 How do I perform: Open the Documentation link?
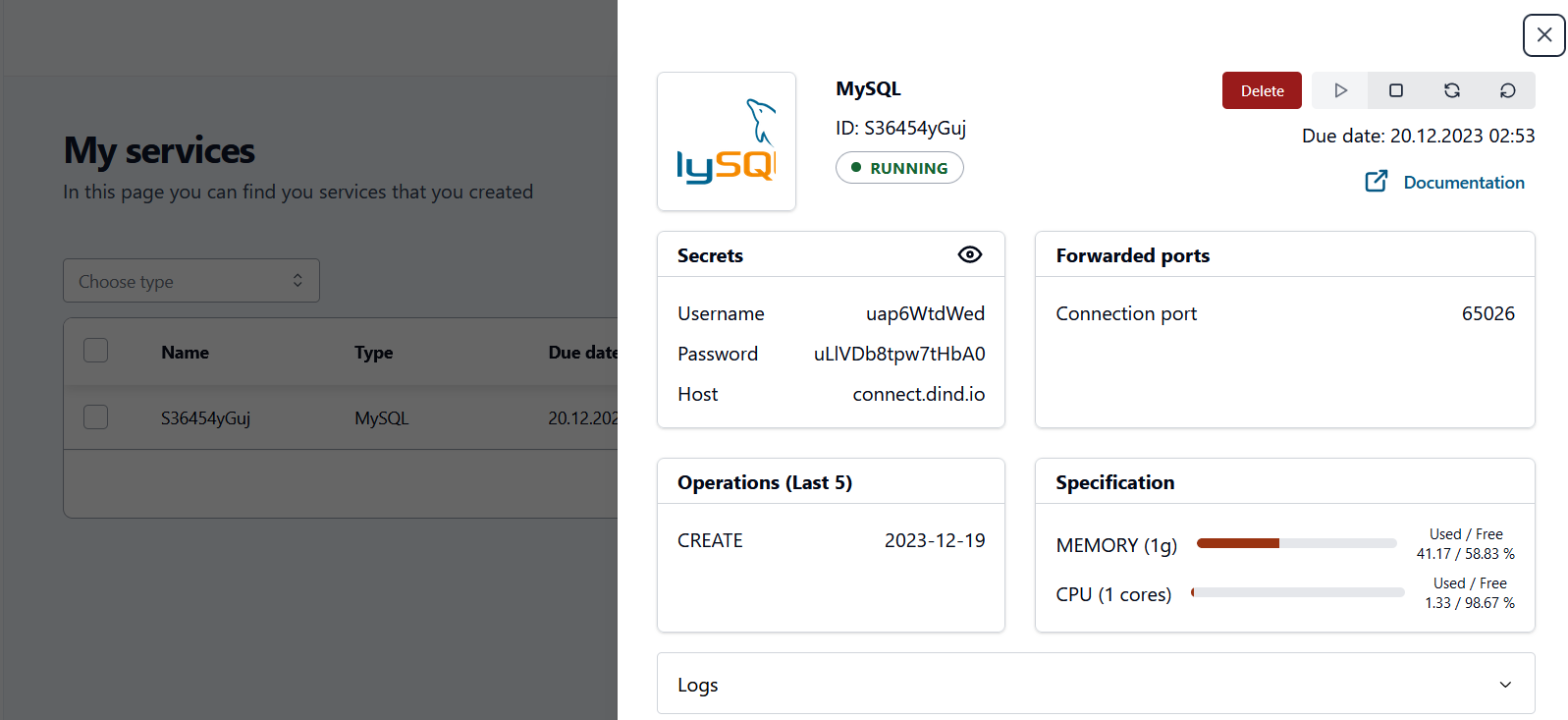click(x=1464, y=183)
